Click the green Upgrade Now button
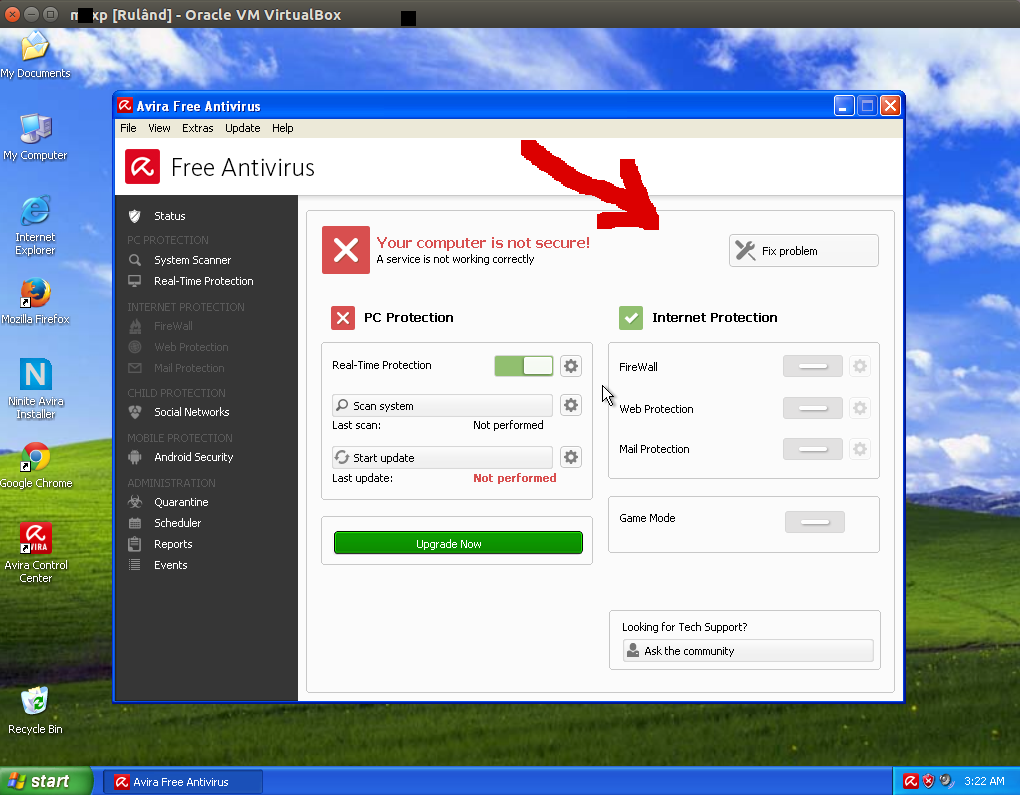The image size is (1020, 795). pos(458,543)
